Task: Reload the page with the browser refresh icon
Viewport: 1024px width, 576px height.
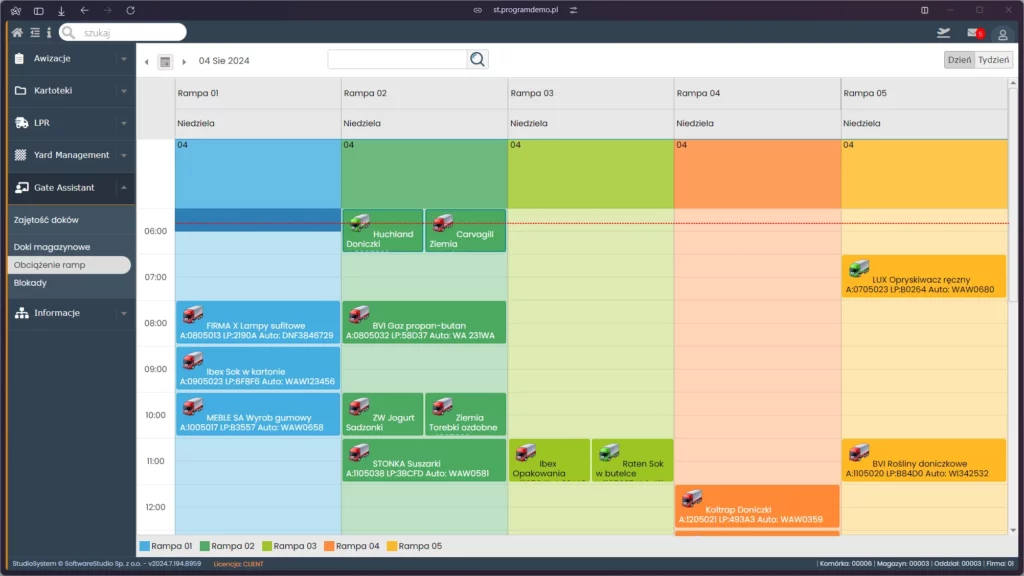Action: [x=130, y=10]
